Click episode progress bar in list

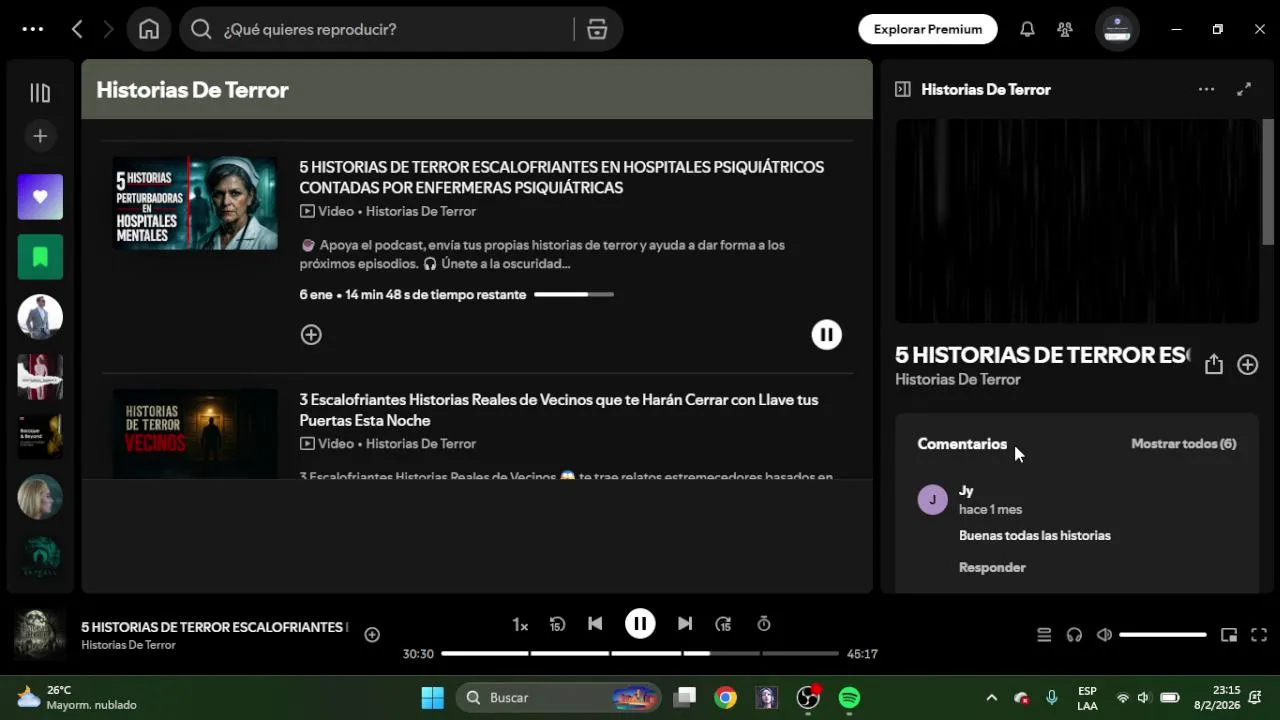[x=574, y=294]
